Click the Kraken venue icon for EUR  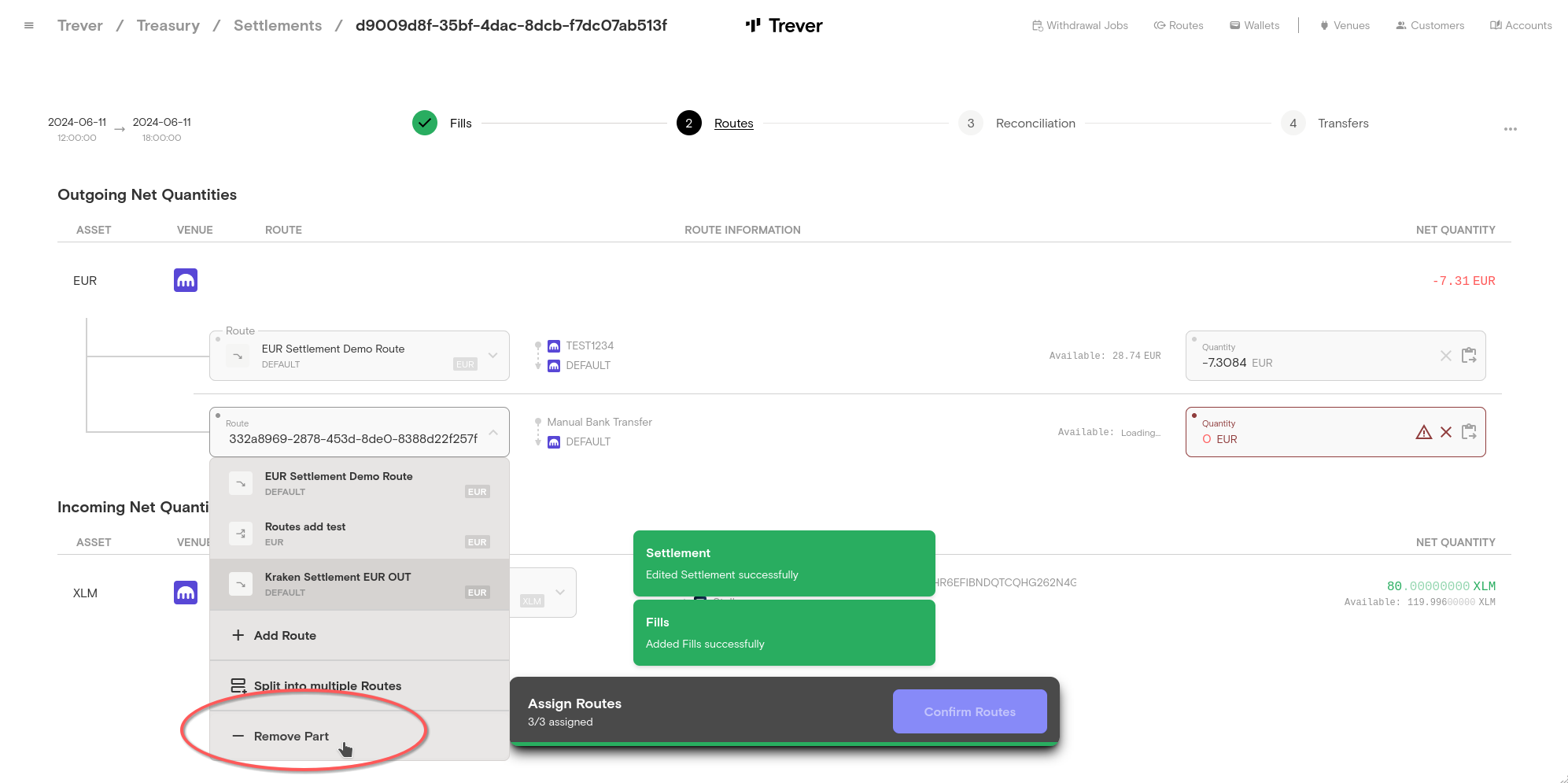point(186,280)
